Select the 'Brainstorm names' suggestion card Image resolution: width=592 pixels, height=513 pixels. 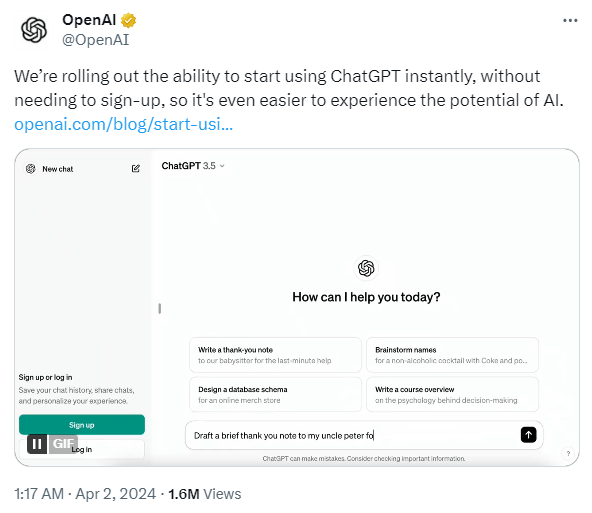click(x=452, y=355)
